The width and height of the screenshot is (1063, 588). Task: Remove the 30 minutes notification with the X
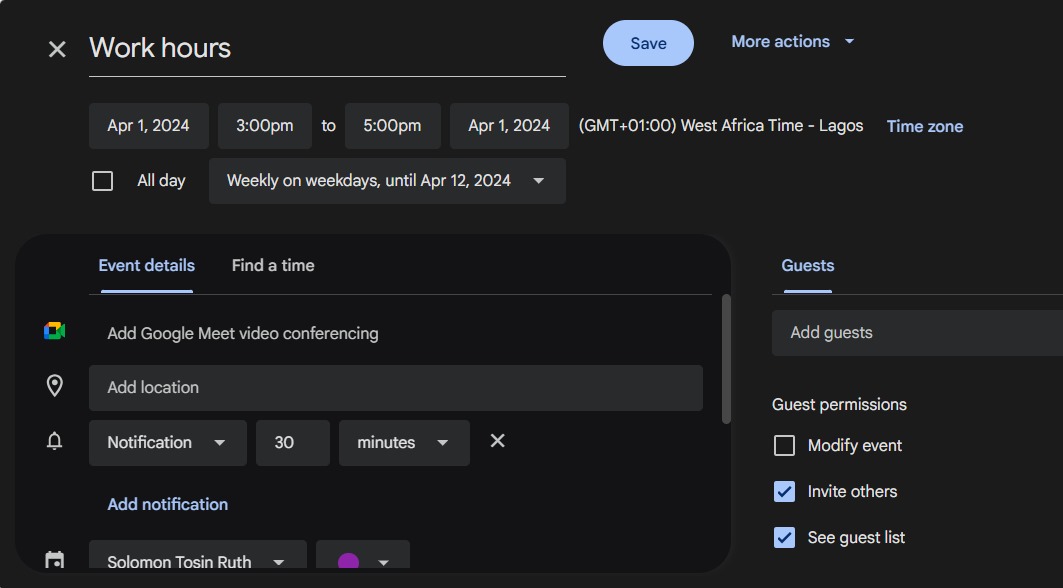point(497,440)
